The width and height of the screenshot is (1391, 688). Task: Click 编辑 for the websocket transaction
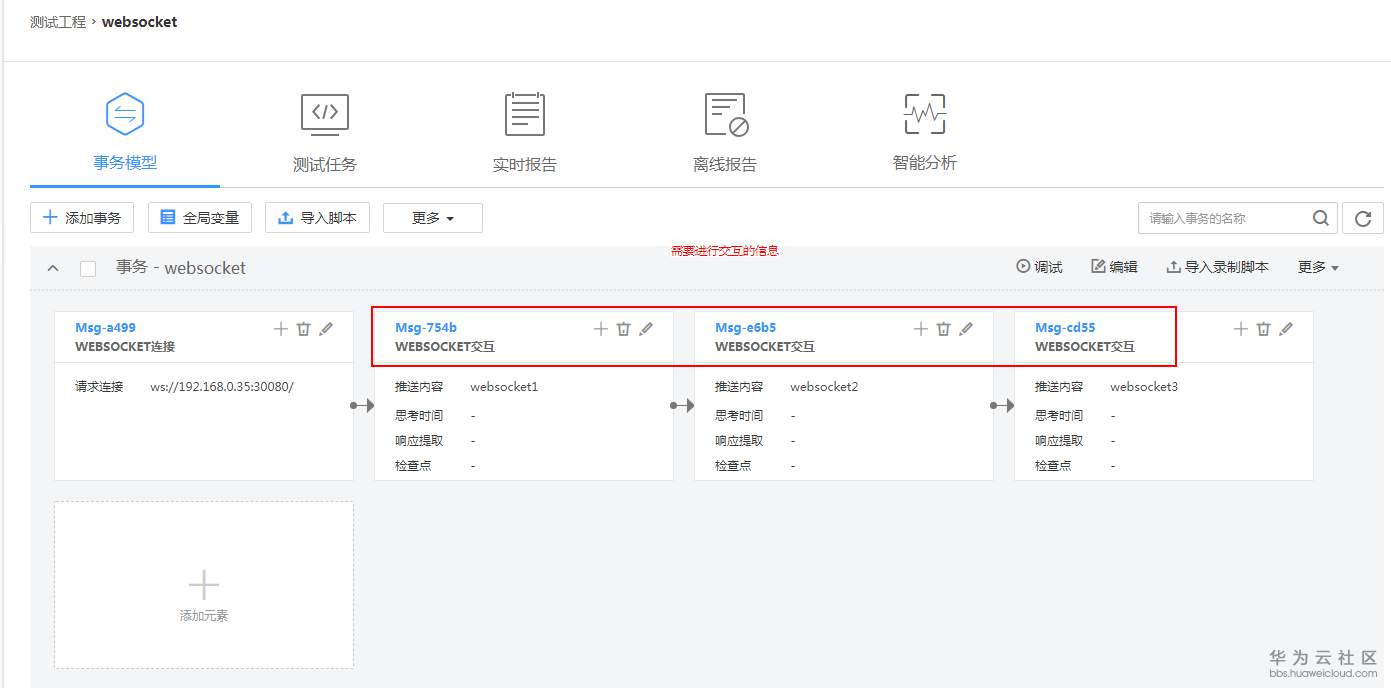(x=1114, y=267)
